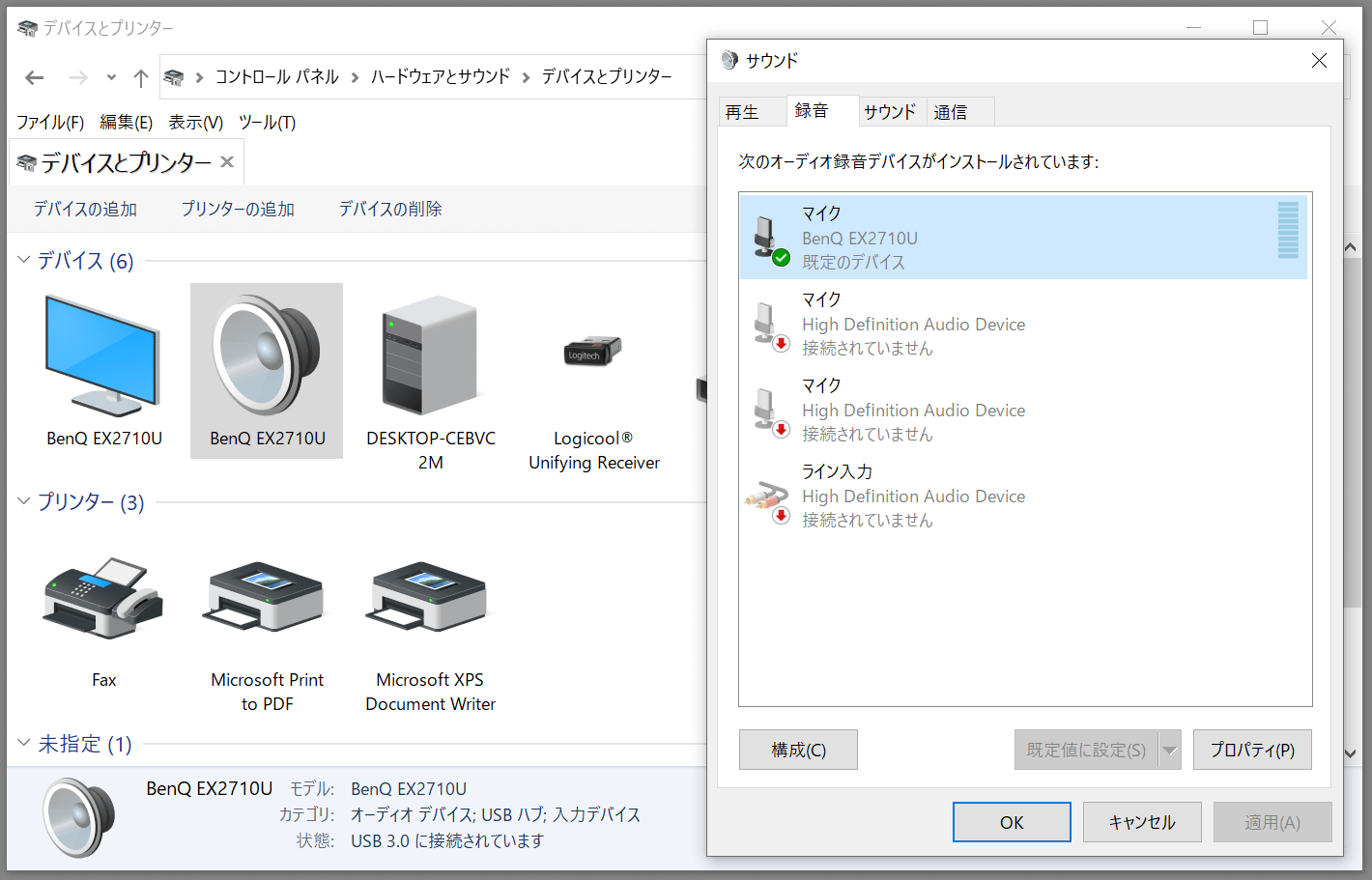Click the 構成(C) button
This screenshot has height=880, width=1372.
[798, 750]
